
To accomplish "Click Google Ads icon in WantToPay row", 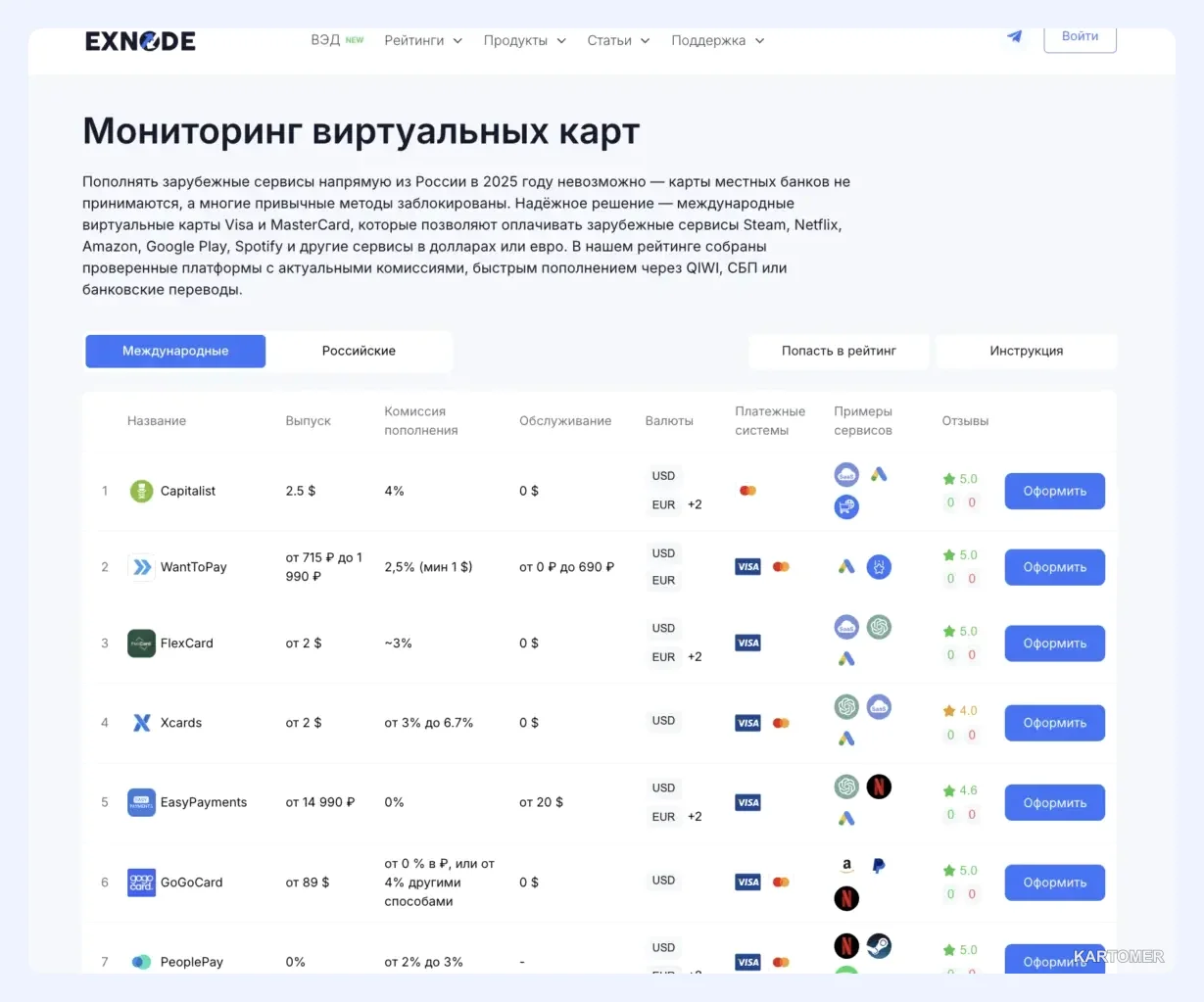I will (x=846, y=567).
